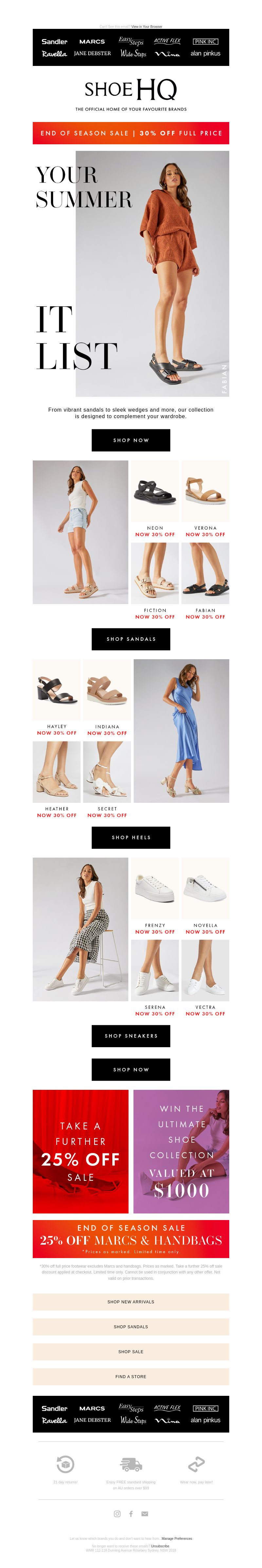Click the 21 day returns icon

click(65, 1464)
